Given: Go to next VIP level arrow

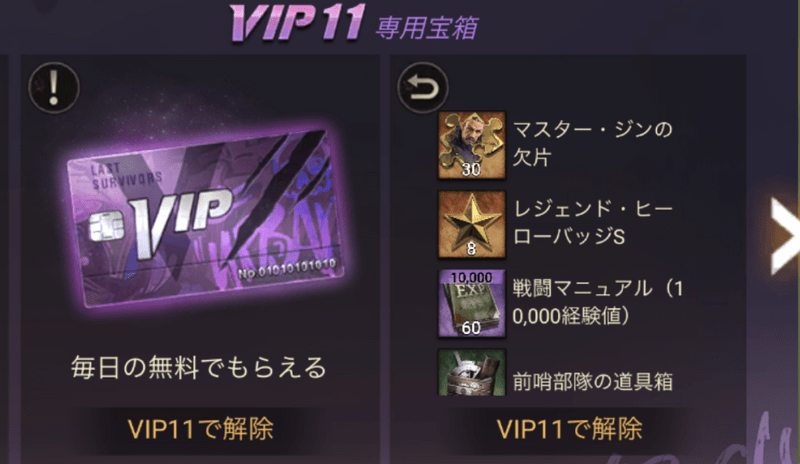Looking at the screenshot, I should (785, 236).
